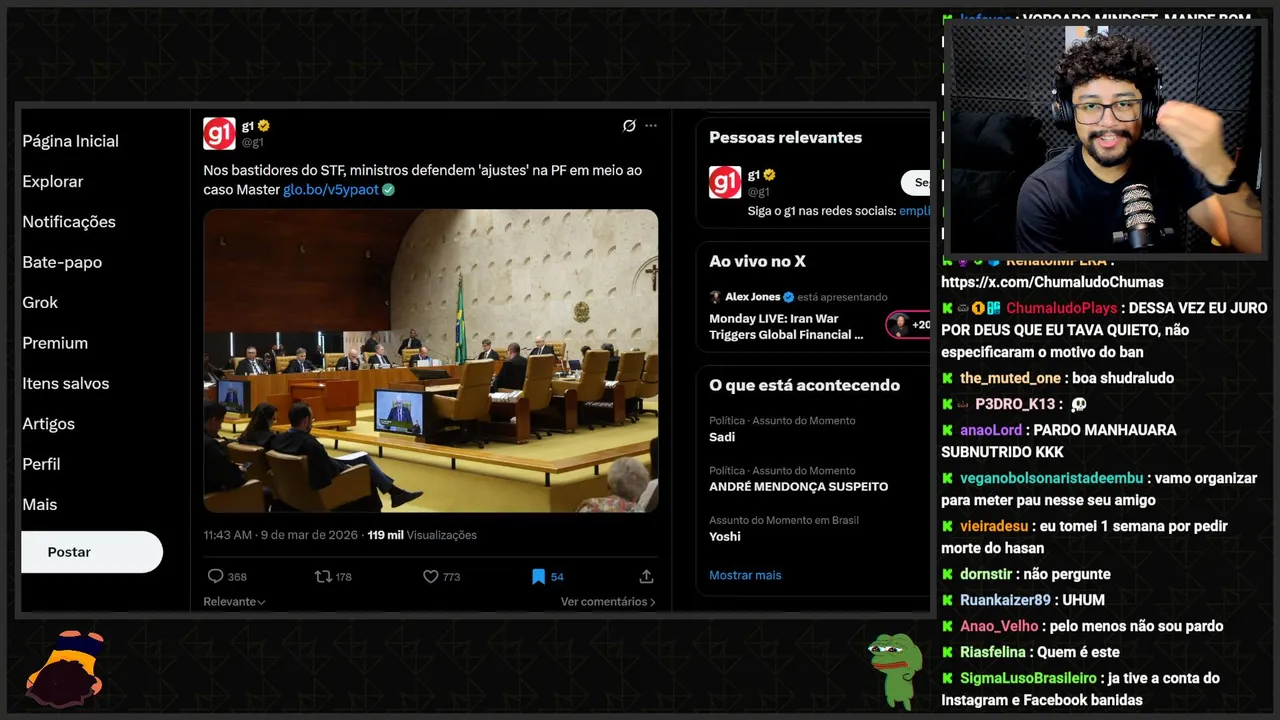Open trending topic ANDRÉ MENDONÇA SUSPEITO
This screenshot has height=720, width=1280.
point(799,487)
